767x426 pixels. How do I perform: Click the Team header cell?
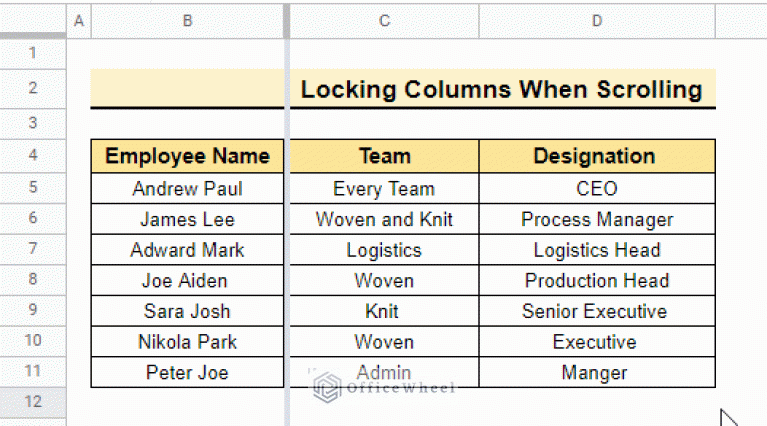tap(384, 156)
